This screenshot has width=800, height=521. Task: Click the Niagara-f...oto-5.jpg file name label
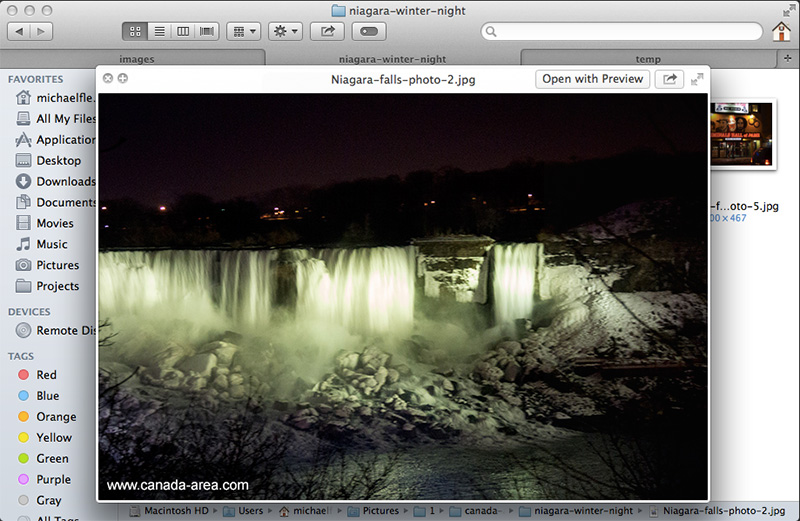pos(744,206)
